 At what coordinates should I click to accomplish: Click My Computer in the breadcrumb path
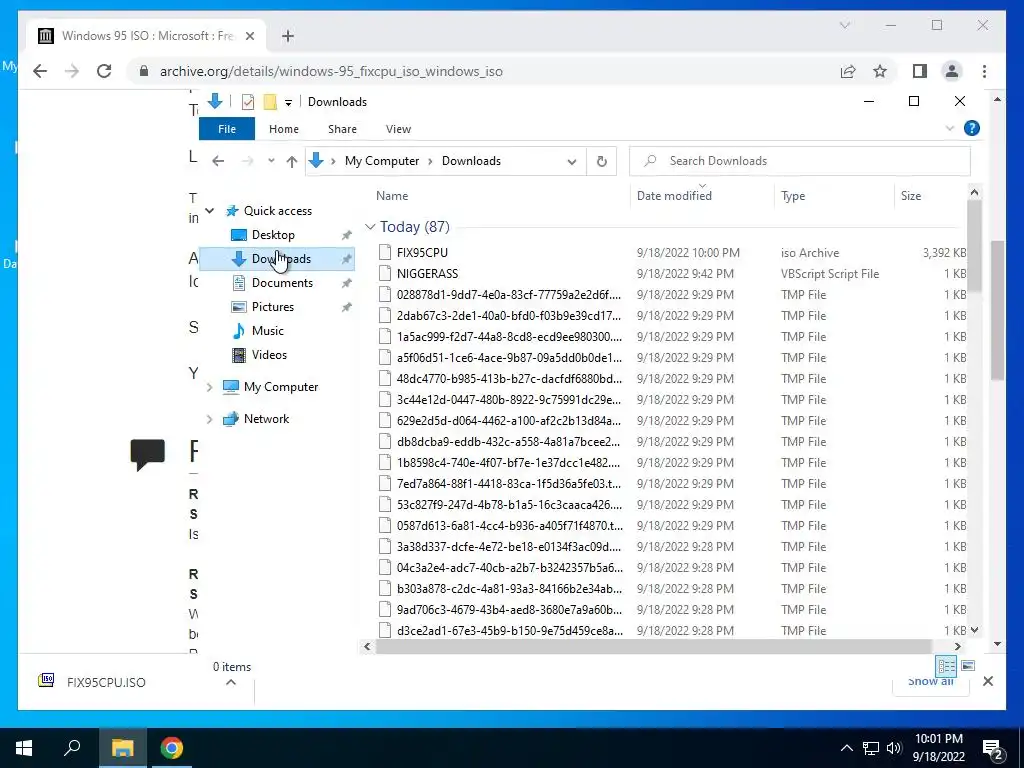click(x=382, y=161)
